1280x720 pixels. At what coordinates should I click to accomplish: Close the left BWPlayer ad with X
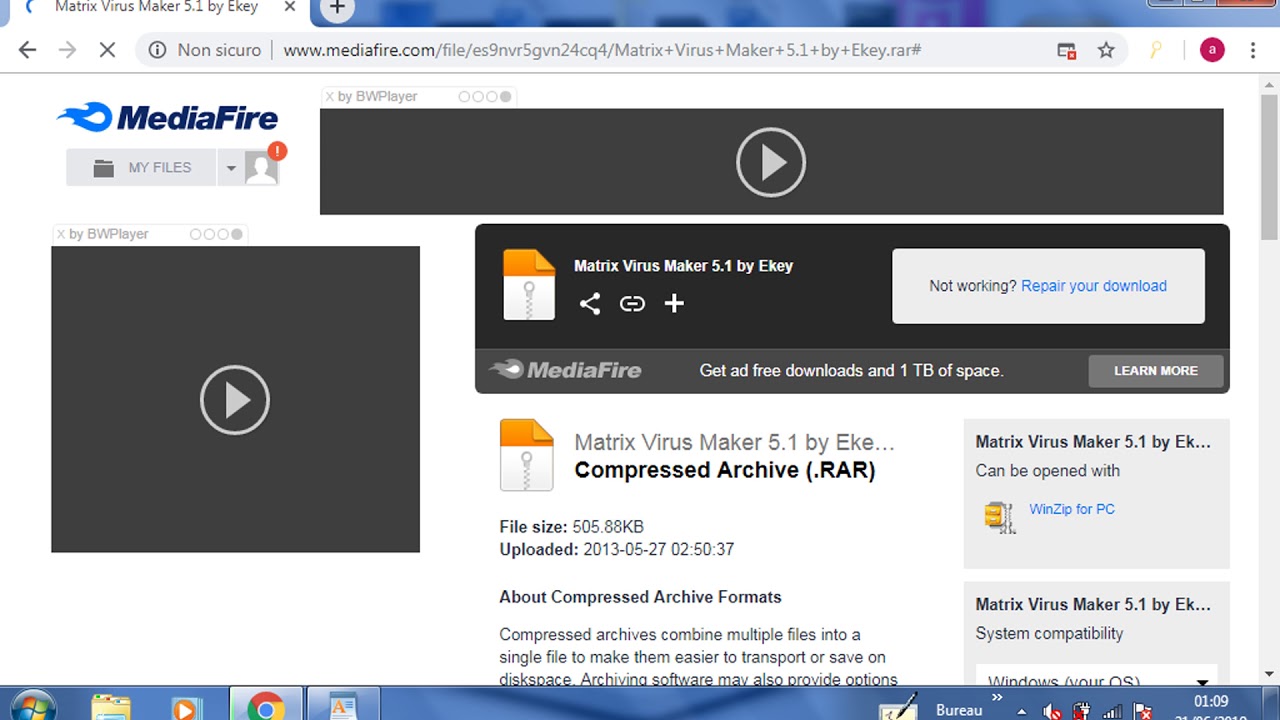click(61, 234)
